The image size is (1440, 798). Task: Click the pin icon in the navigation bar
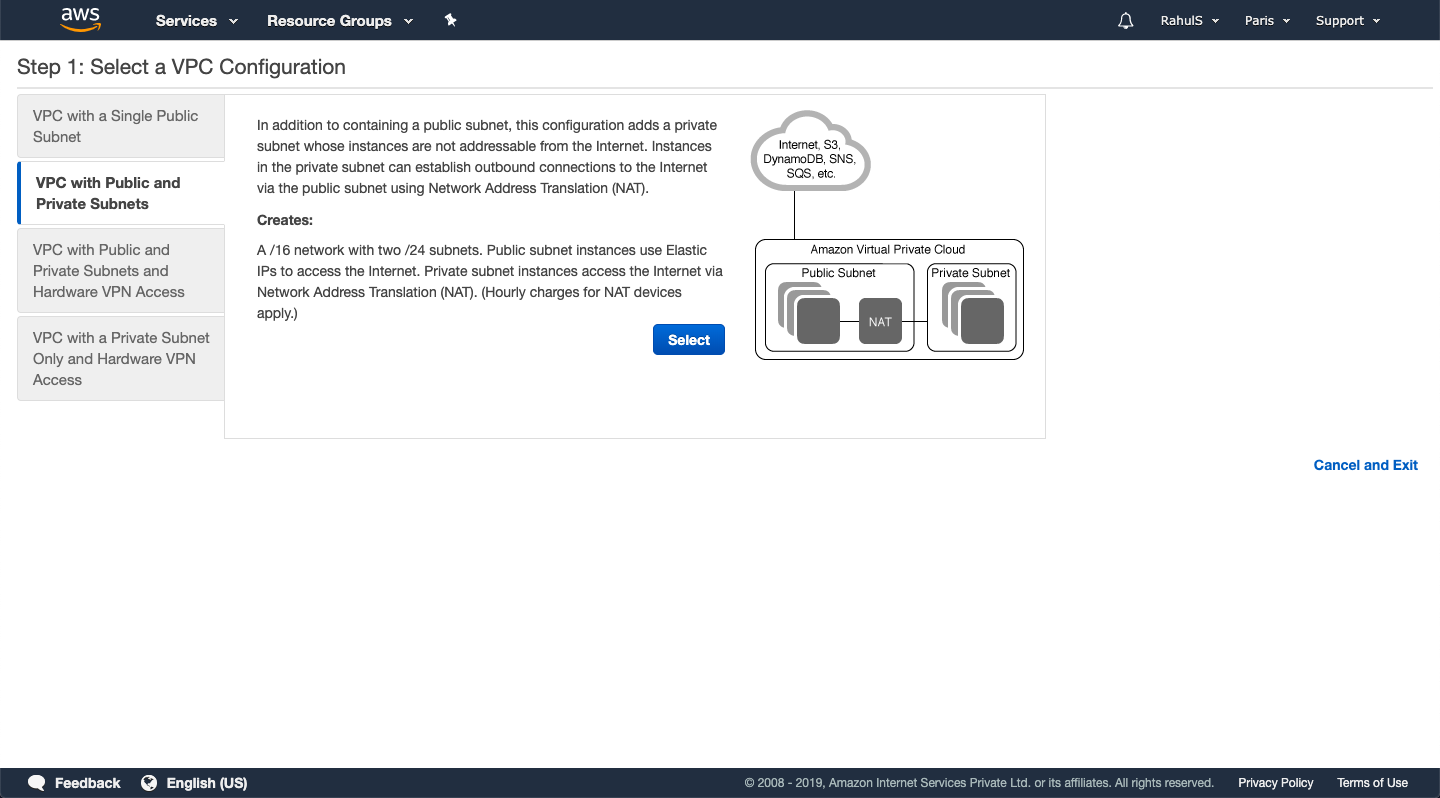(x=450, y=20)
